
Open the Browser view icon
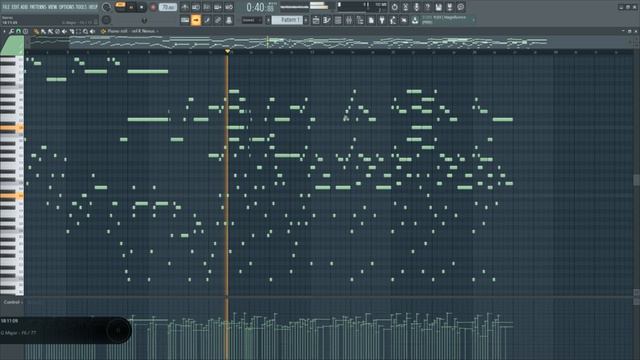click(x=360, y=20)
